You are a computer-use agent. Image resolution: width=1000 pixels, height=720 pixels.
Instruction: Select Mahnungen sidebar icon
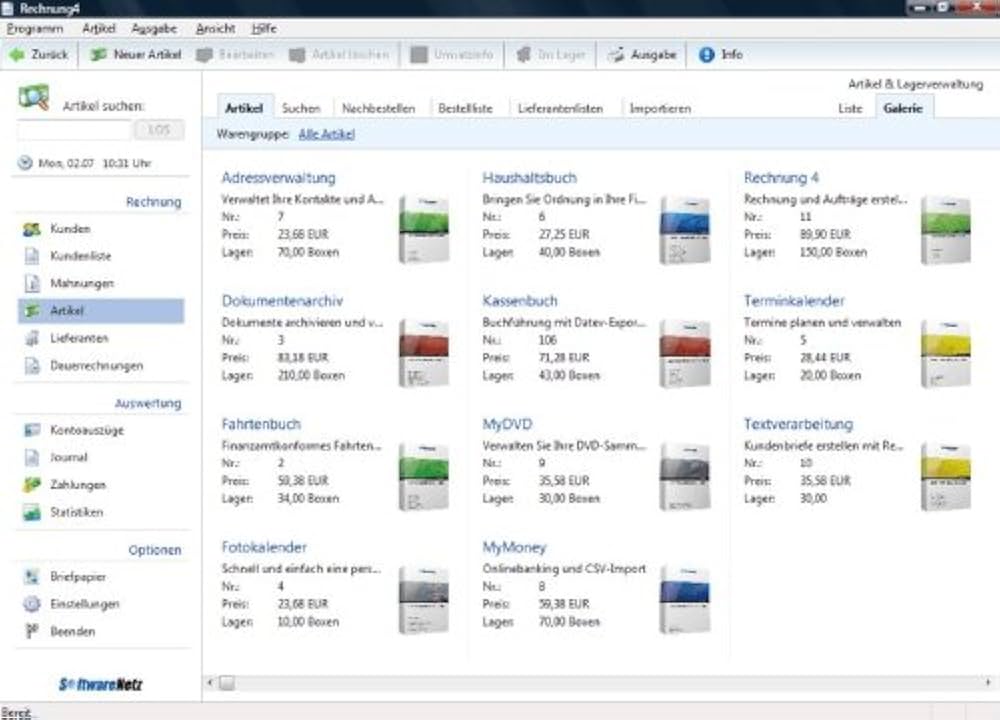32,283
